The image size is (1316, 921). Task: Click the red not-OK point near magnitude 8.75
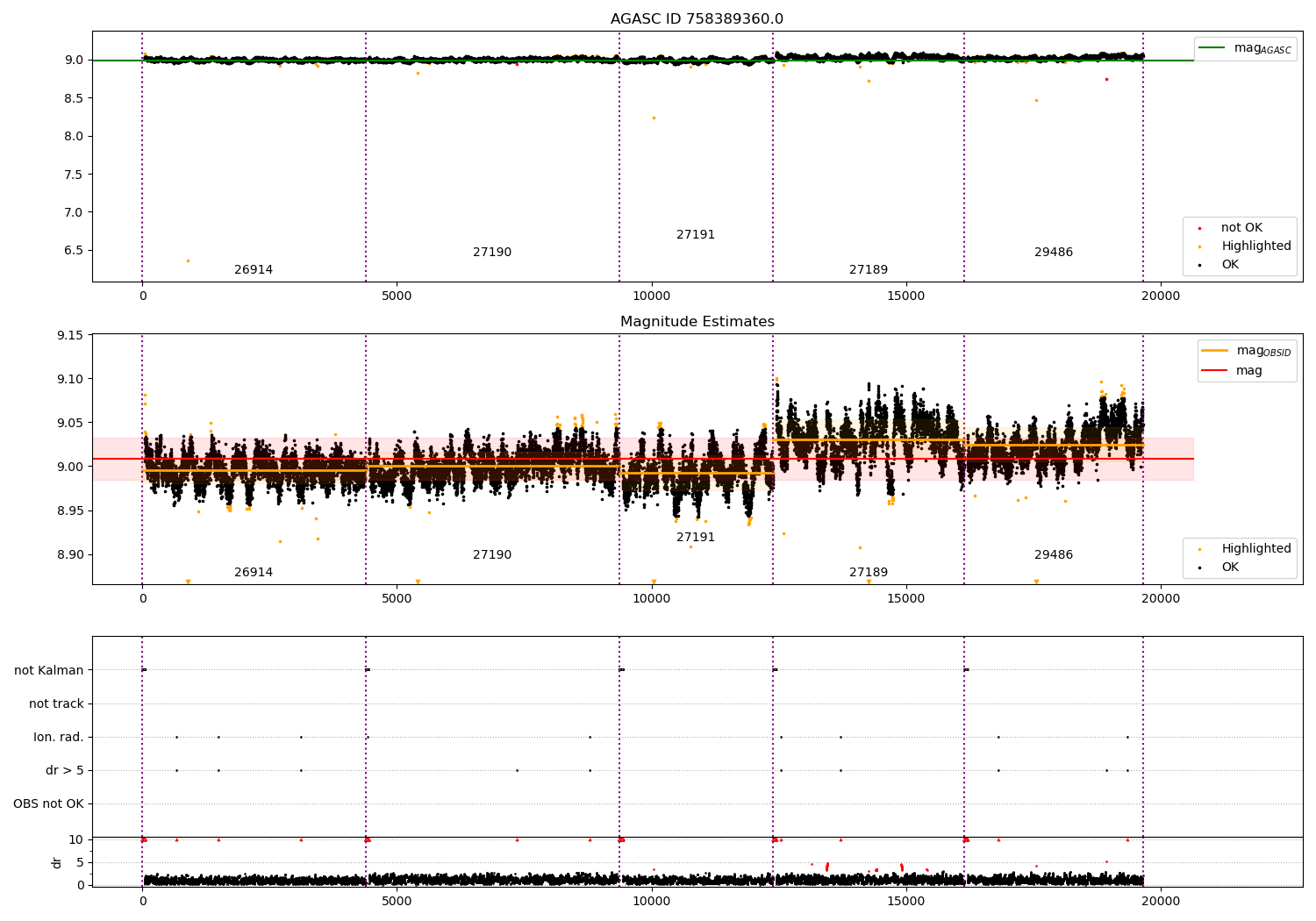click(x=1106, y=79)
